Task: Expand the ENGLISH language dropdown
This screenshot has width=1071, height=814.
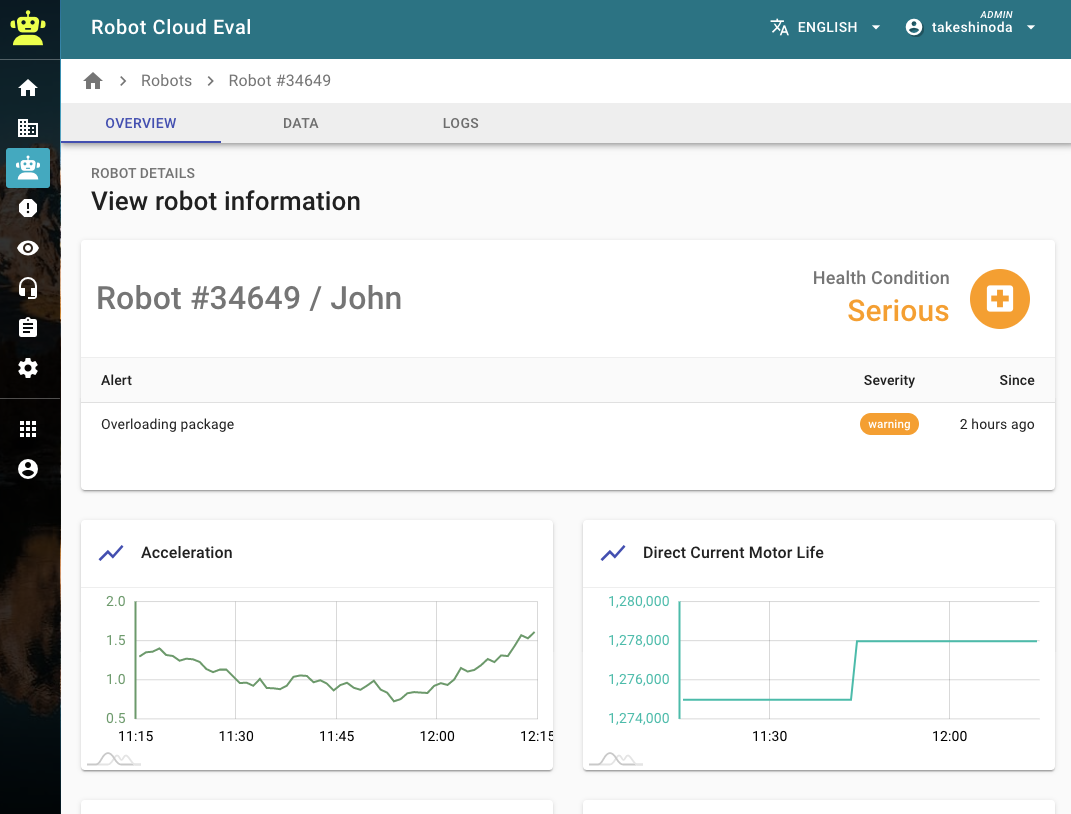Action: tap(826, 28)
